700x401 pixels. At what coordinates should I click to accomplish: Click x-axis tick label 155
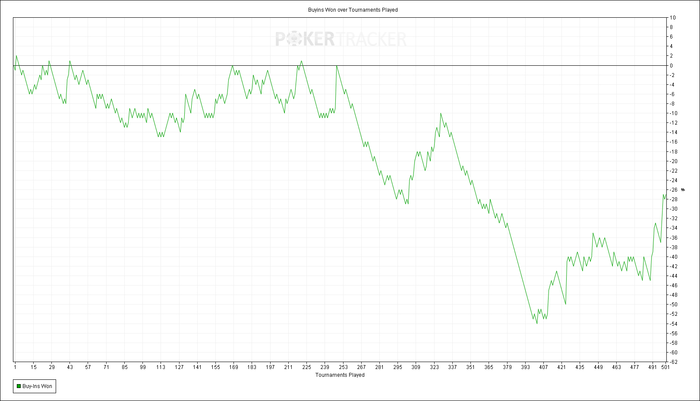216,367
